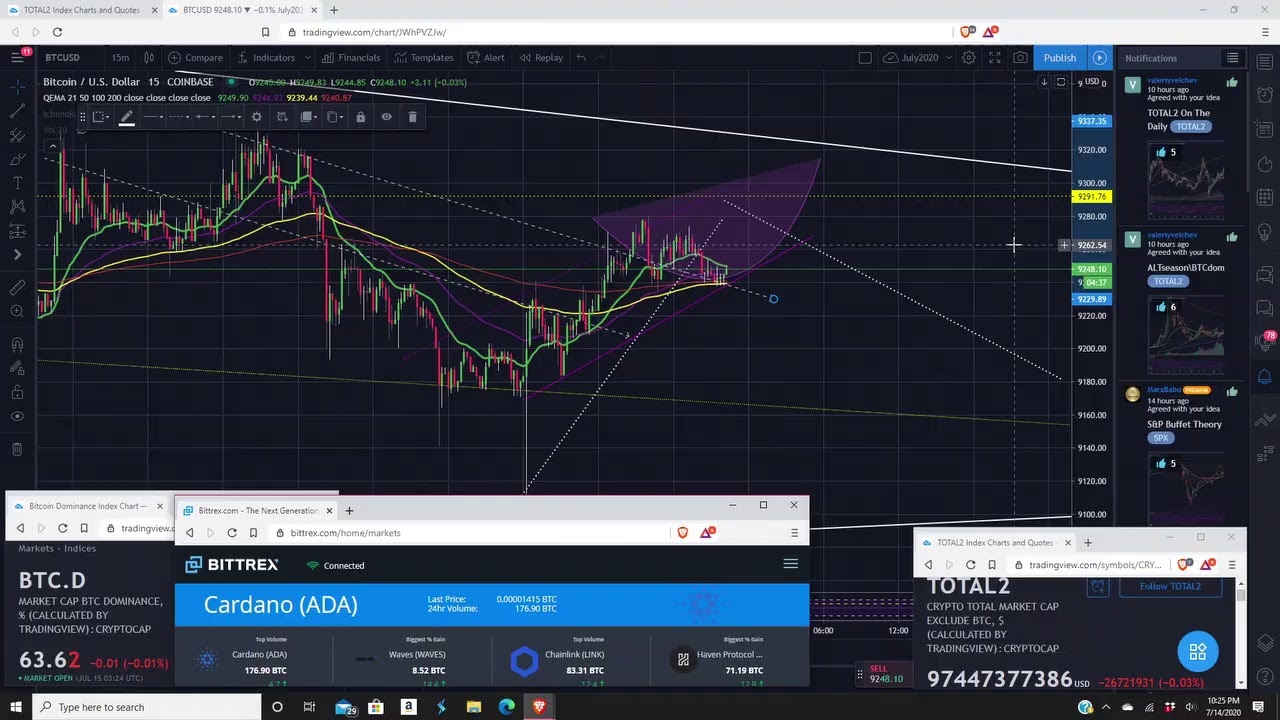Open Financials panel
Image resolution: width=1280 pixels, height=720 pixels.
(x=351, y=57)
